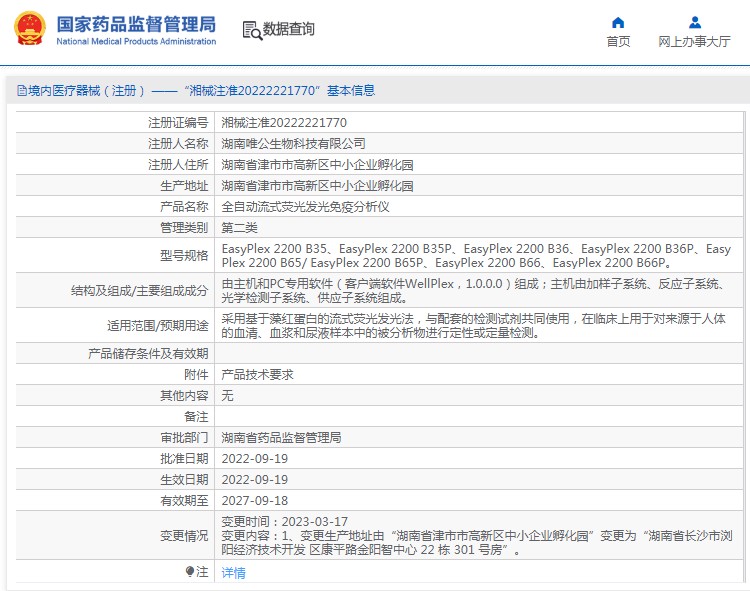Click the national emblem logo
The image size is (750, 591).
tap(30, 29)
